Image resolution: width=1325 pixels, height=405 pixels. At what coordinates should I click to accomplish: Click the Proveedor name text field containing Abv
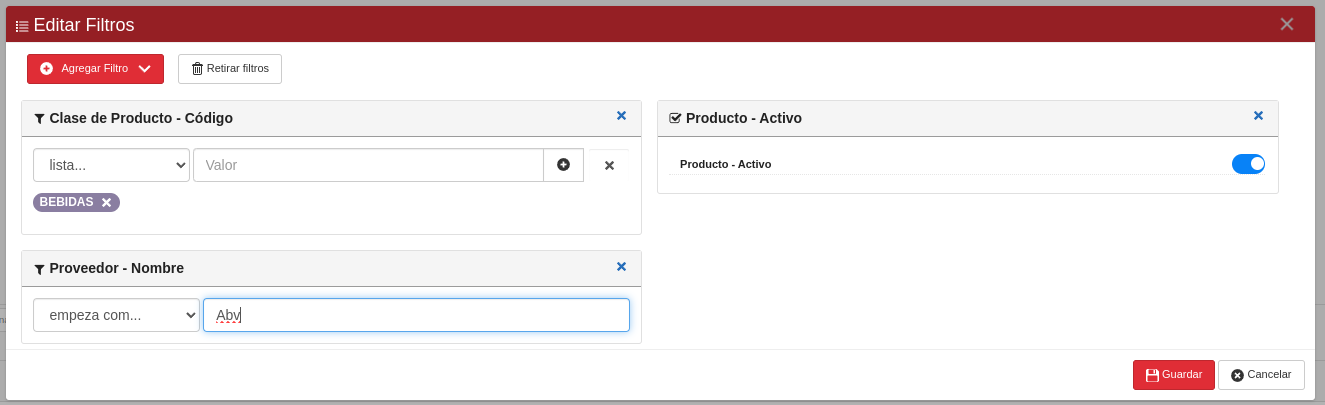tap(416, 315)
